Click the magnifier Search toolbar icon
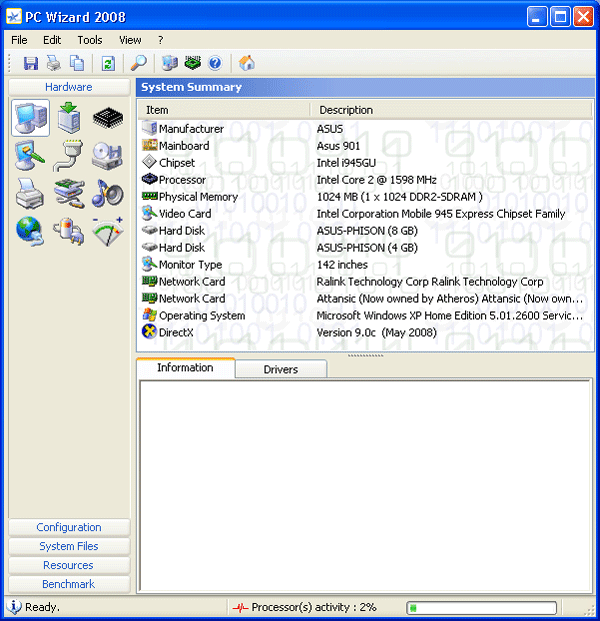Viewport: 600px width, 621px height. [139, 63]
